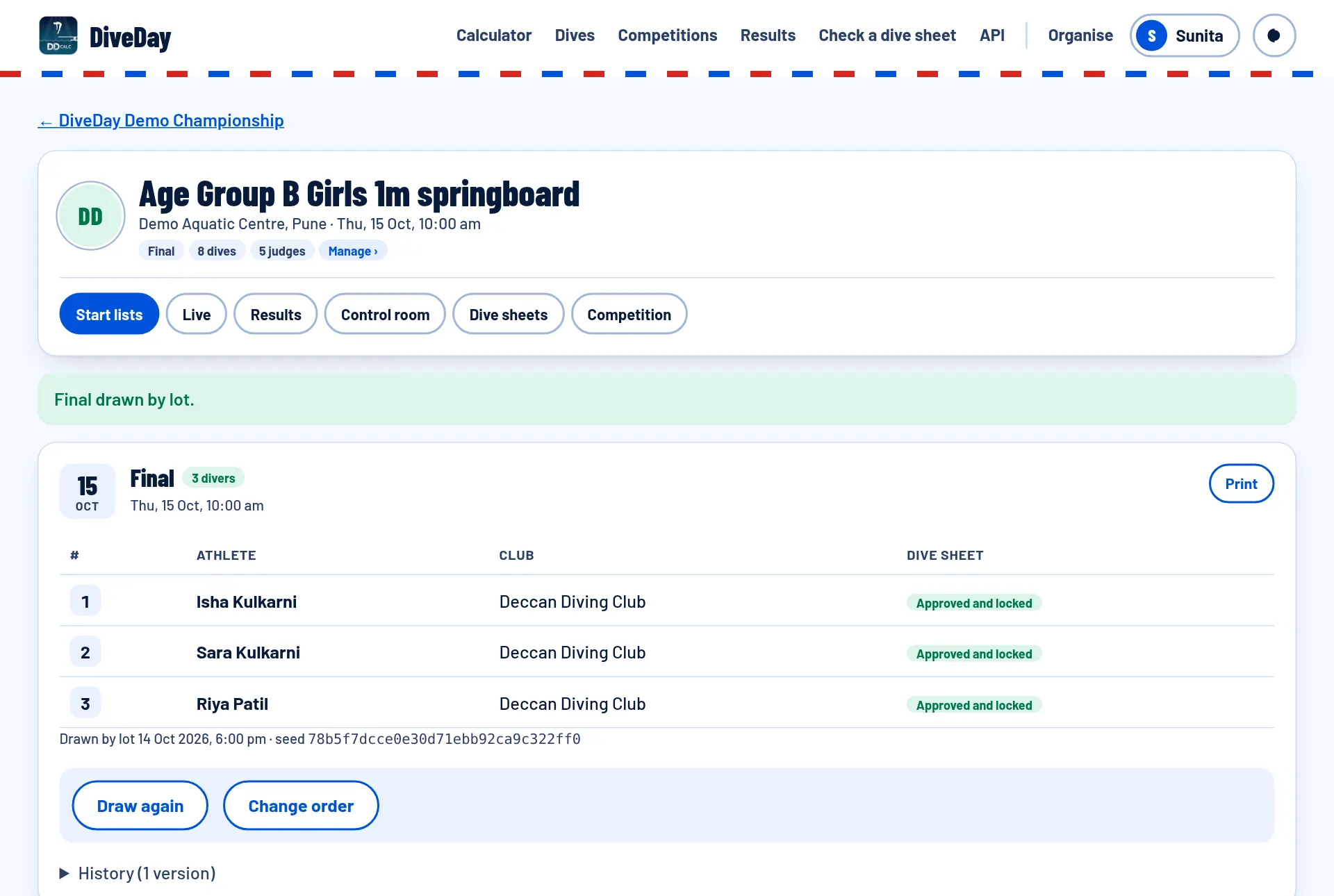Click the Final tag under the venue line
The image size is (1334, 896).
161,251
